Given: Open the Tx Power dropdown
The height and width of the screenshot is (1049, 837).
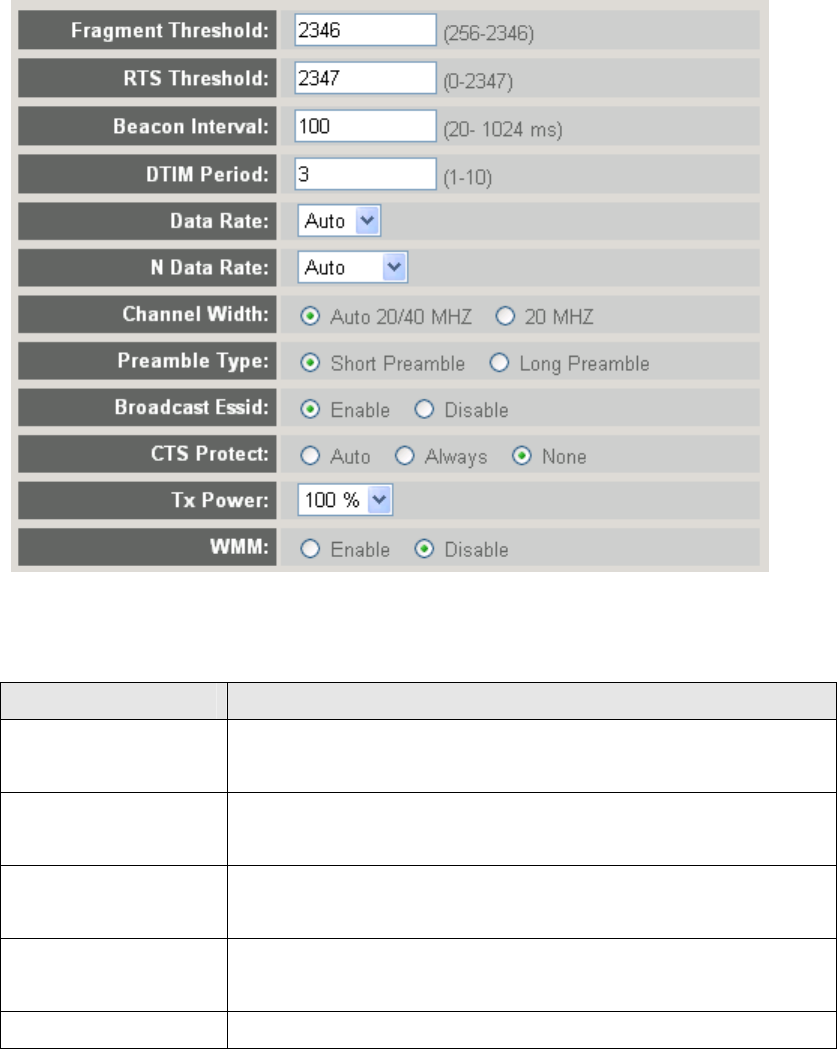Looking at the screenshot, I should (346, 502).
